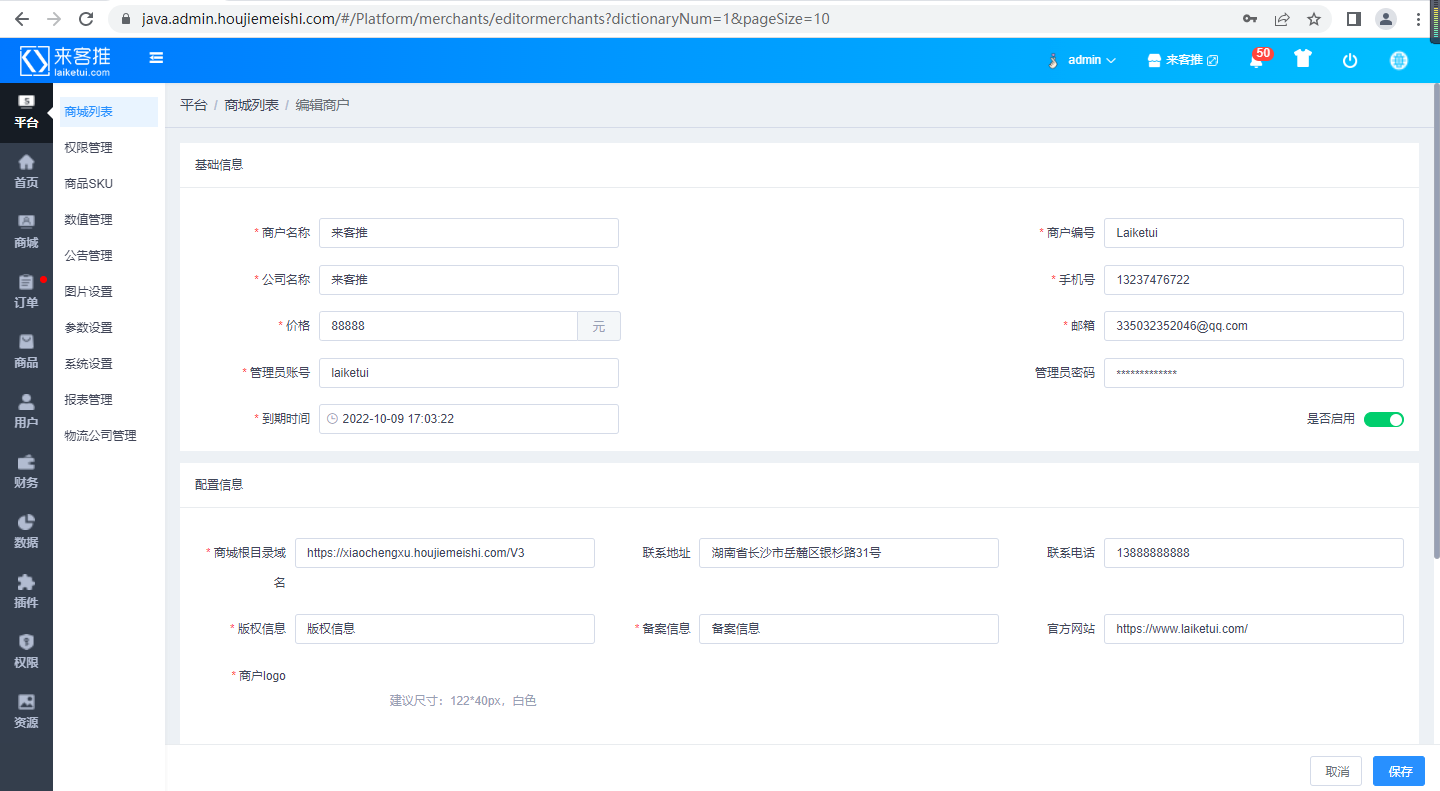This screenshot has width=1440, height=791.
Task: Click the 保存 button
Action: pyautogui.click(x=1399, y=771)
